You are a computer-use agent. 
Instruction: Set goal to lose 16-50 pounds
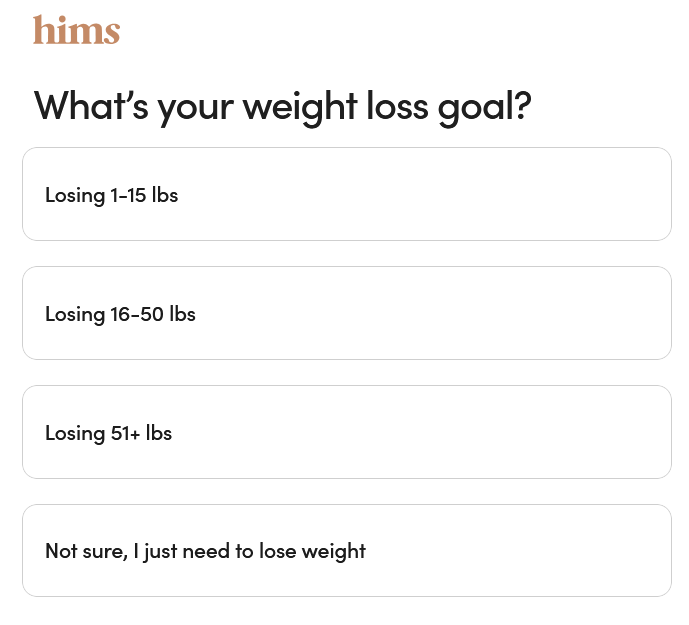(346, 313)
